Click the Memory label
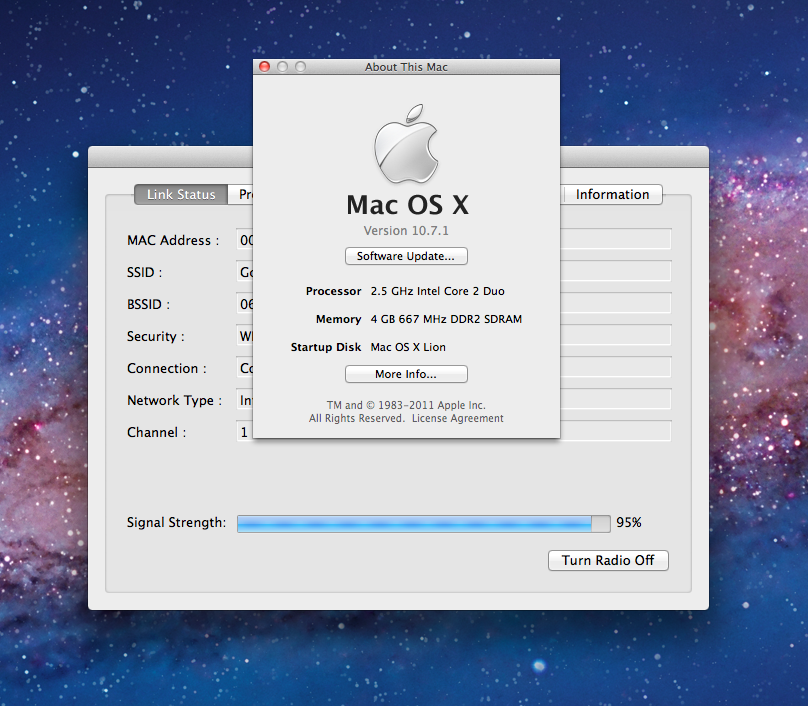Screen dimensions: 808x706 coord(339,319)
